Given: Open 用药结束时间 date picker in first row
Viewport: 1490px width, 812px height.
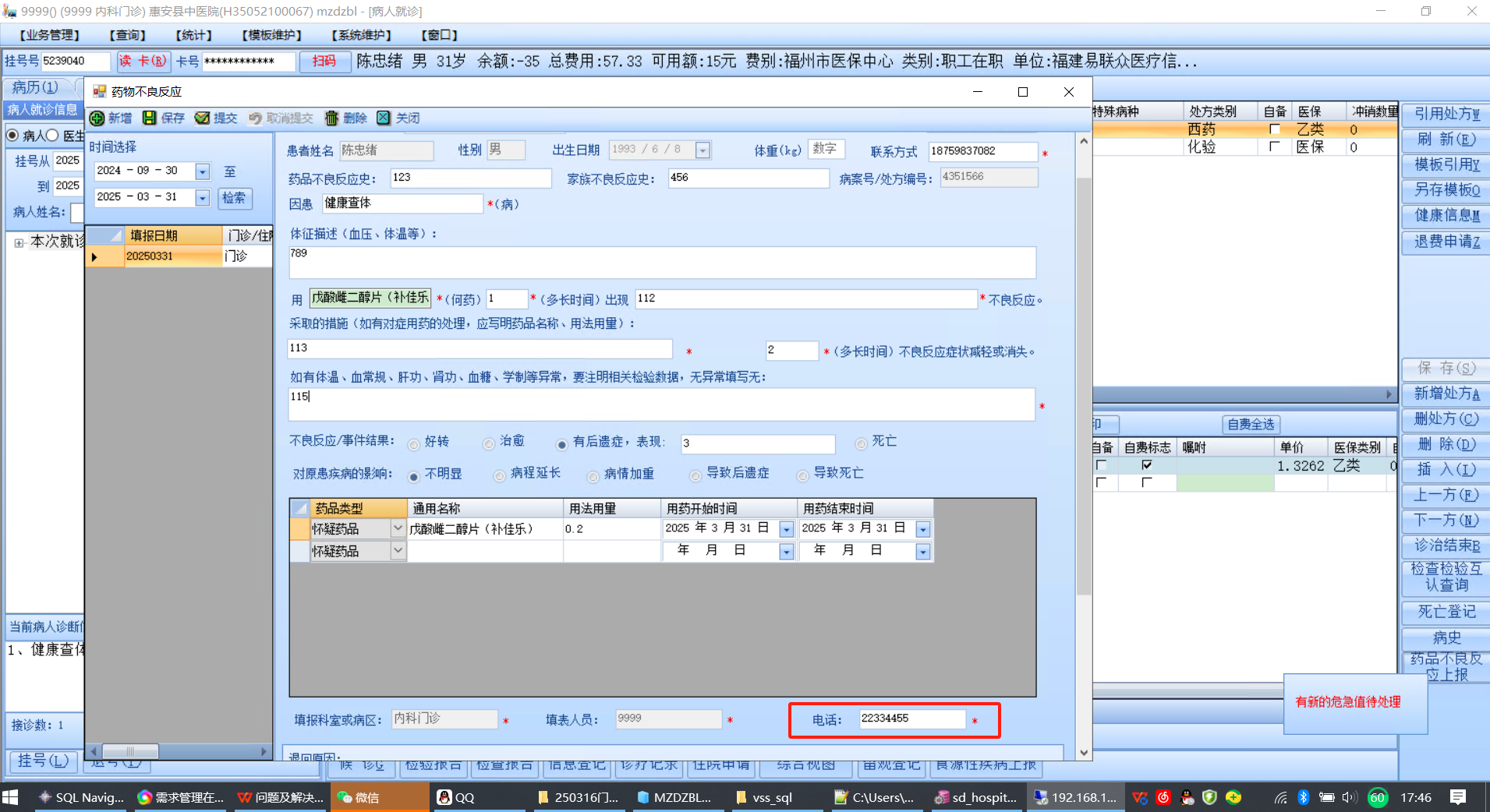Looking at the screenshot, I should (x=922, y=529).
